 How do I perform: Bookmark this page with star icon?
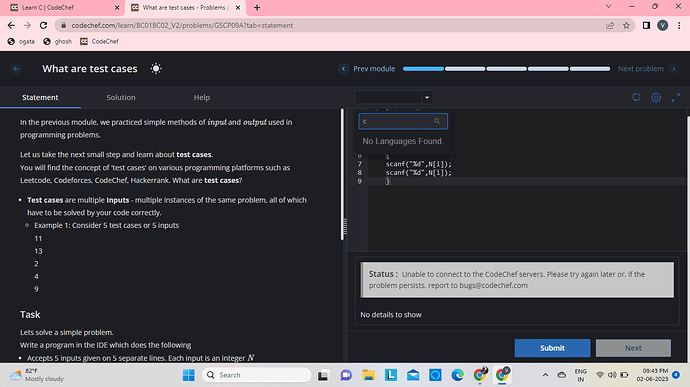(626, 26)
